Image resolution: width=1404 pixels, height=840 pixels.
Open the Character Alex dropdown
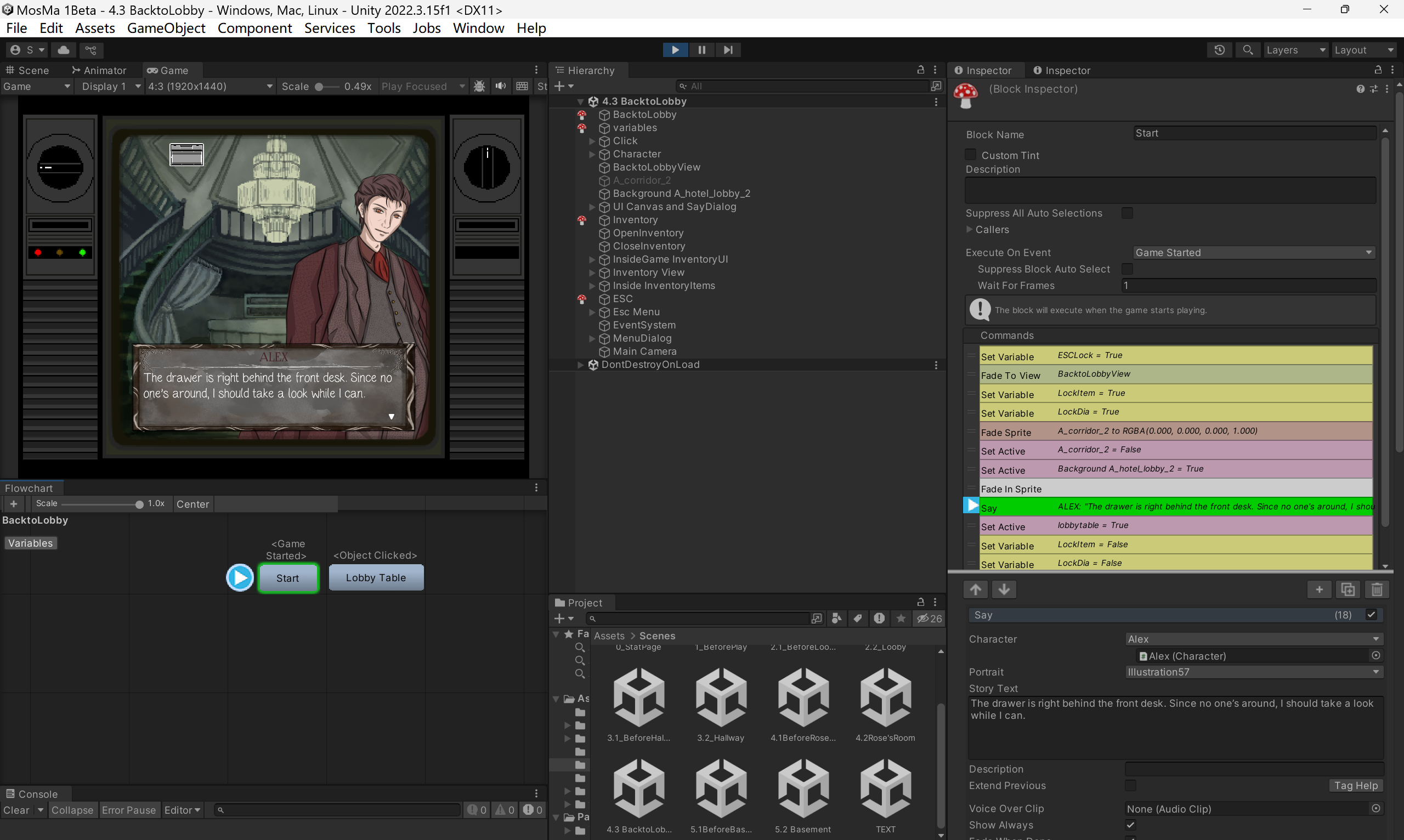1254,638
